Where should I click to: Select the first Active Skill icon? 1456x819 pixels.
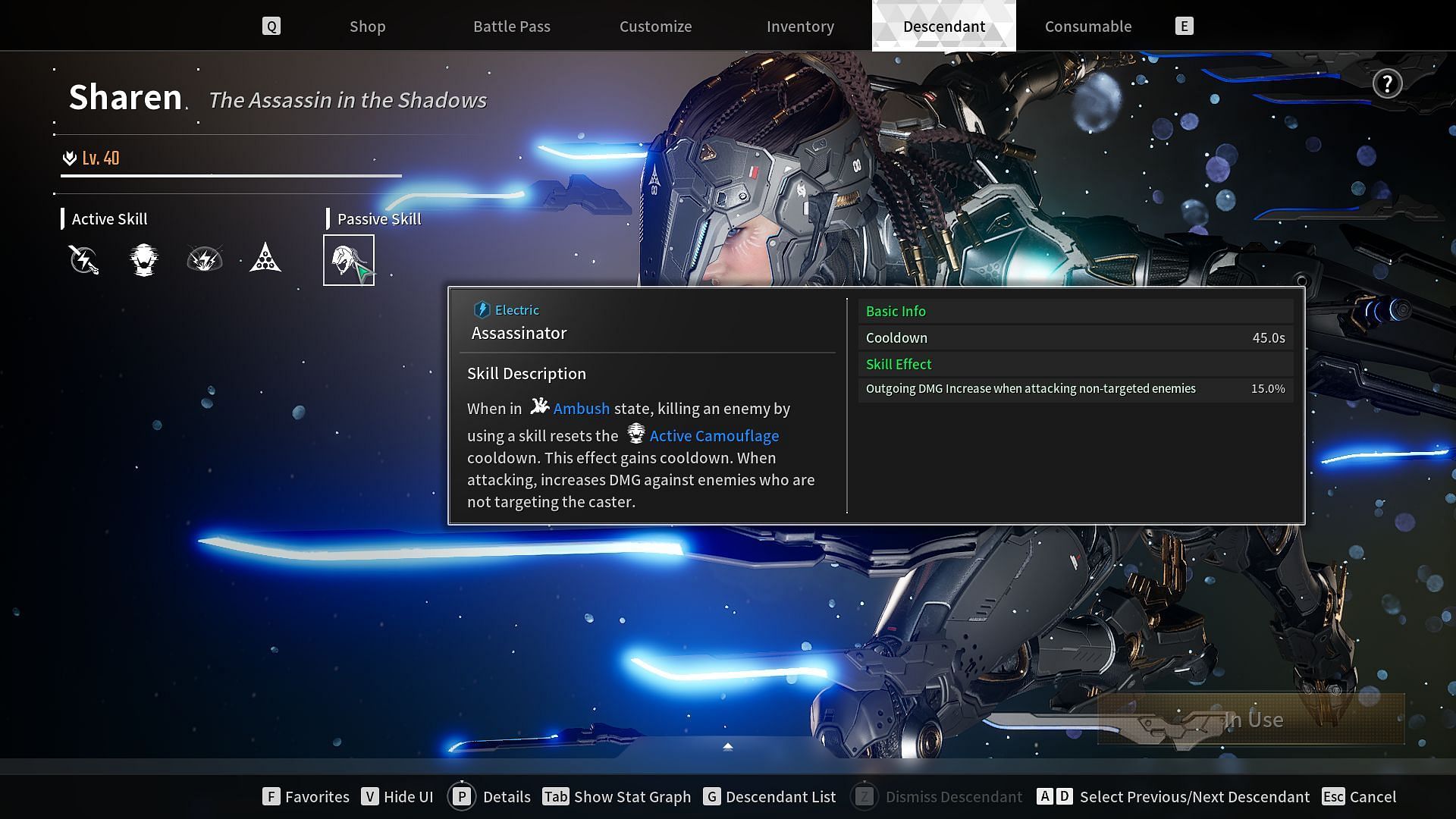click(x=84, y=259)
